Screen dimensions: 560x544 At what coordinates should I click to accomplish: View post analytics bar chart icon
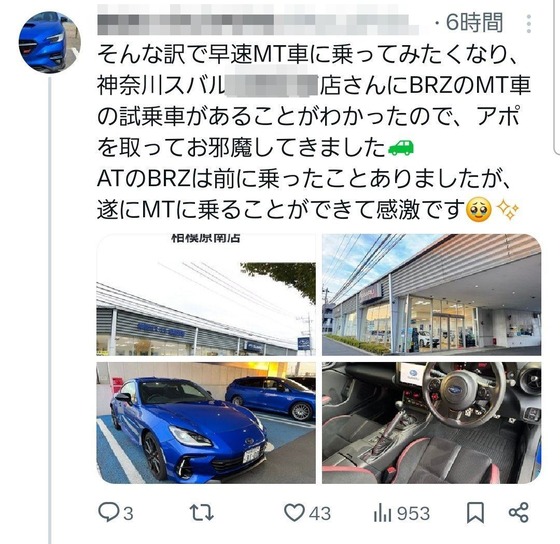383,513
